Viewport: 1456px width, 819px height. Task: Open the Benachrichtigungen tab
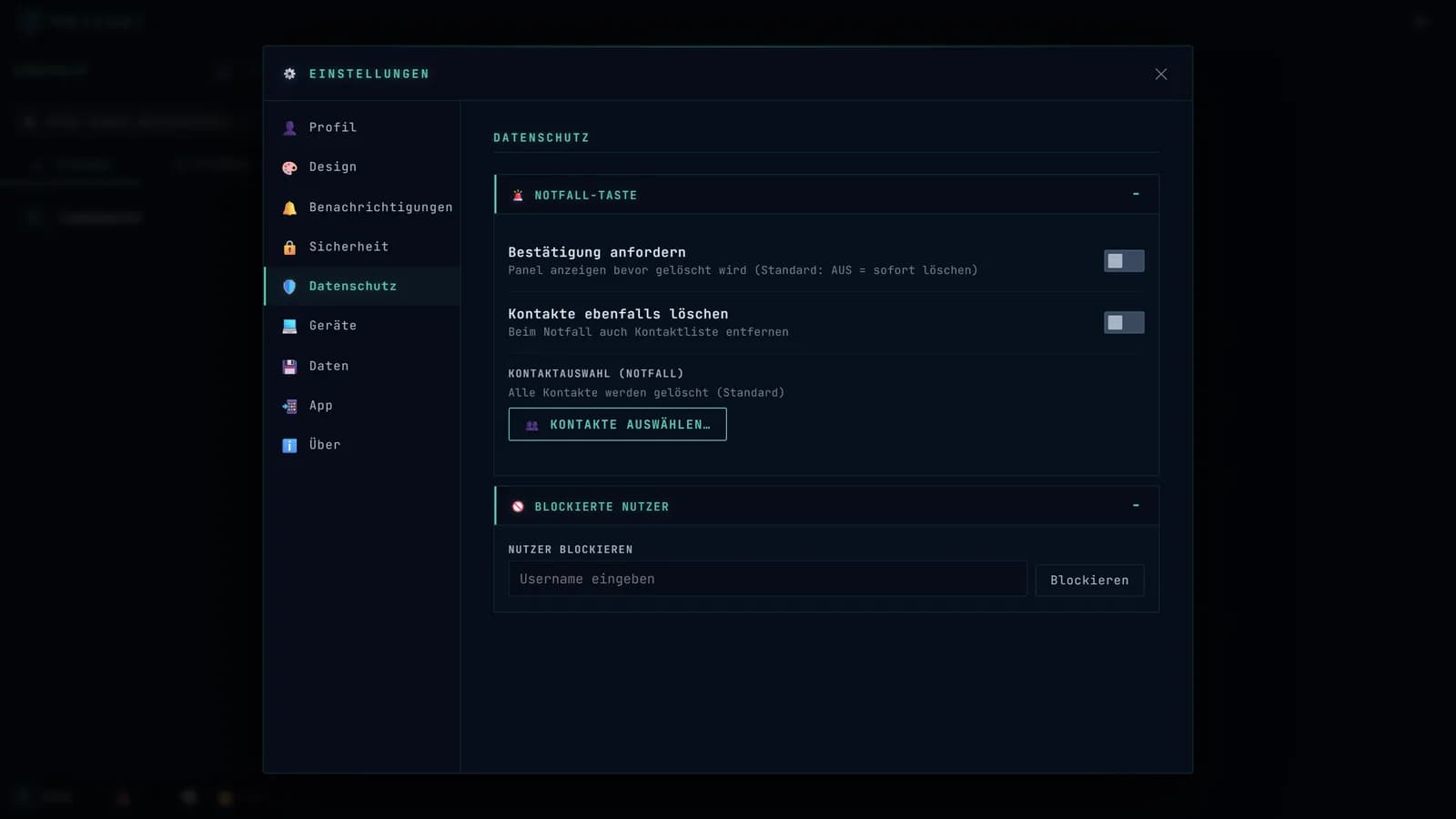362,207
